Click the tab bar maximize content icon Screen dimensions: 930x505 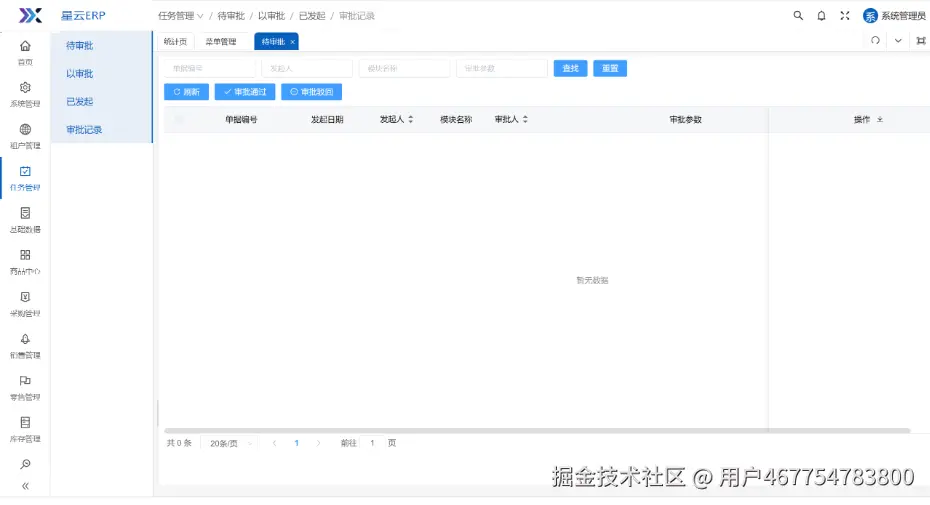click(921, 40)
